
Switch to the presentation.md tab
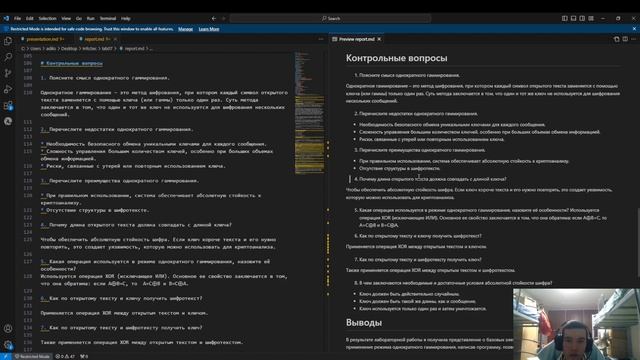(45, 39)
